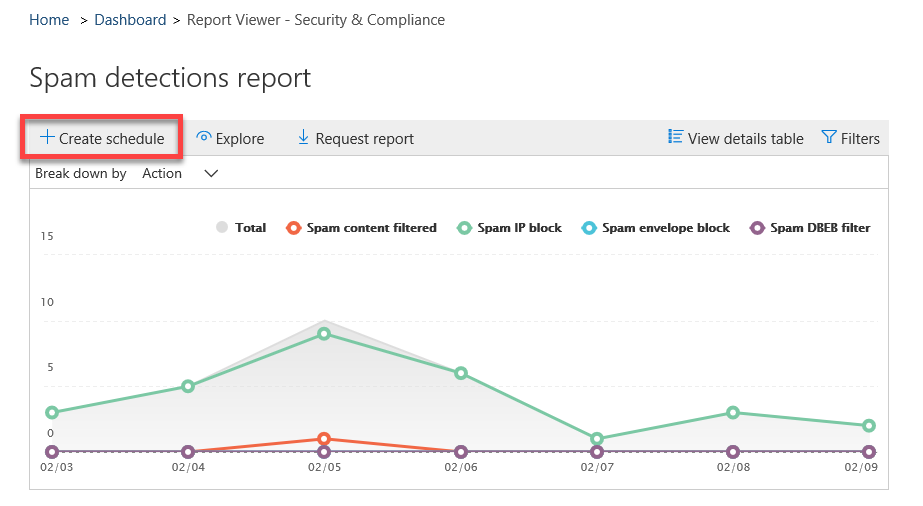Click the Spam IP block point on 02/08
The width and height of the screenshot is (923, 506).
pyautogui.click(x=733, y=413)
